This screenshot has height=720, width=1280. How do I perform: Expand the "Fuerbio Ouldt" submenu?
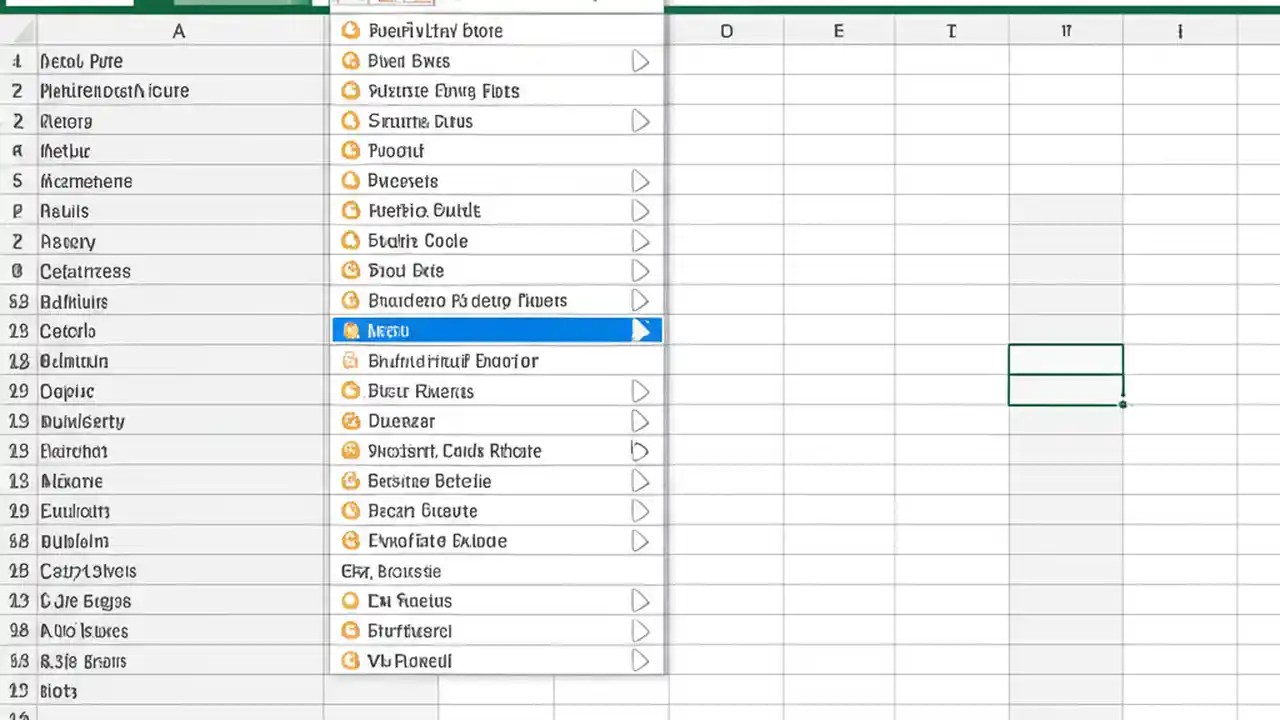click(x=640, y=210)
